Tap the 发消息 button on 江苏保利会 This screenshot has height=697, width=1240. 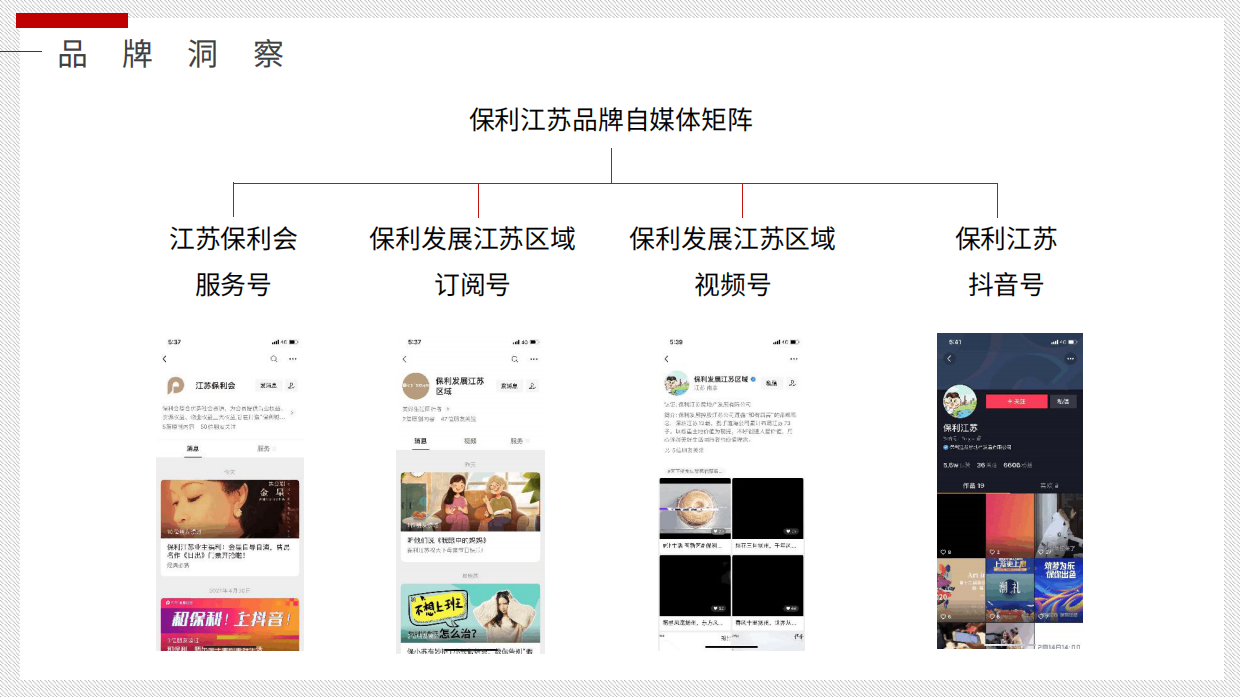pyautogui.click(x=268, y=385)
